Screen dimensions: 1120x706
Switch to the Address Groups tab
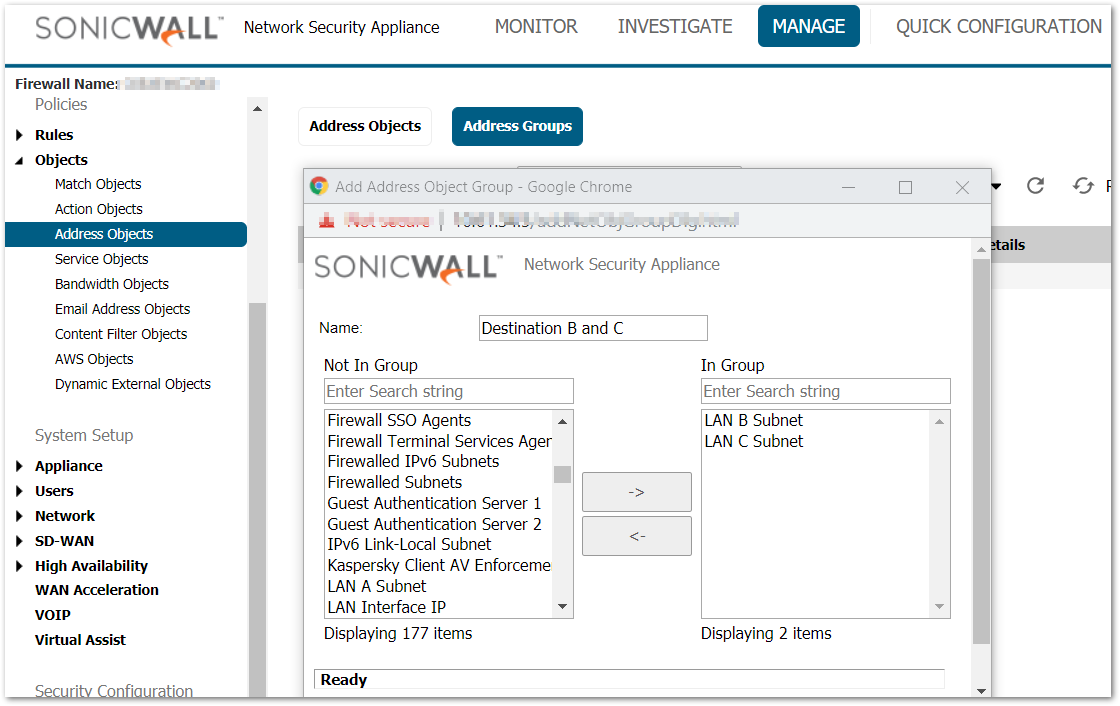click(517, 126)
